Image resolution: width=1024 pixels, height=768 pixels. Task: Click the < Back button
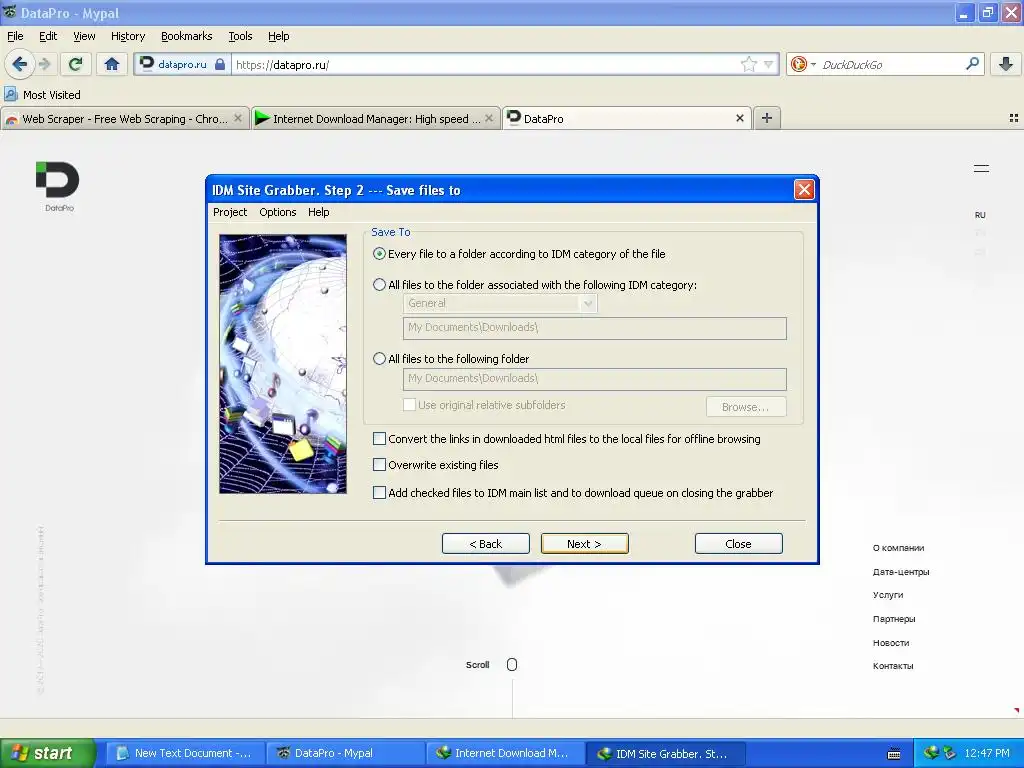[485, 544]
